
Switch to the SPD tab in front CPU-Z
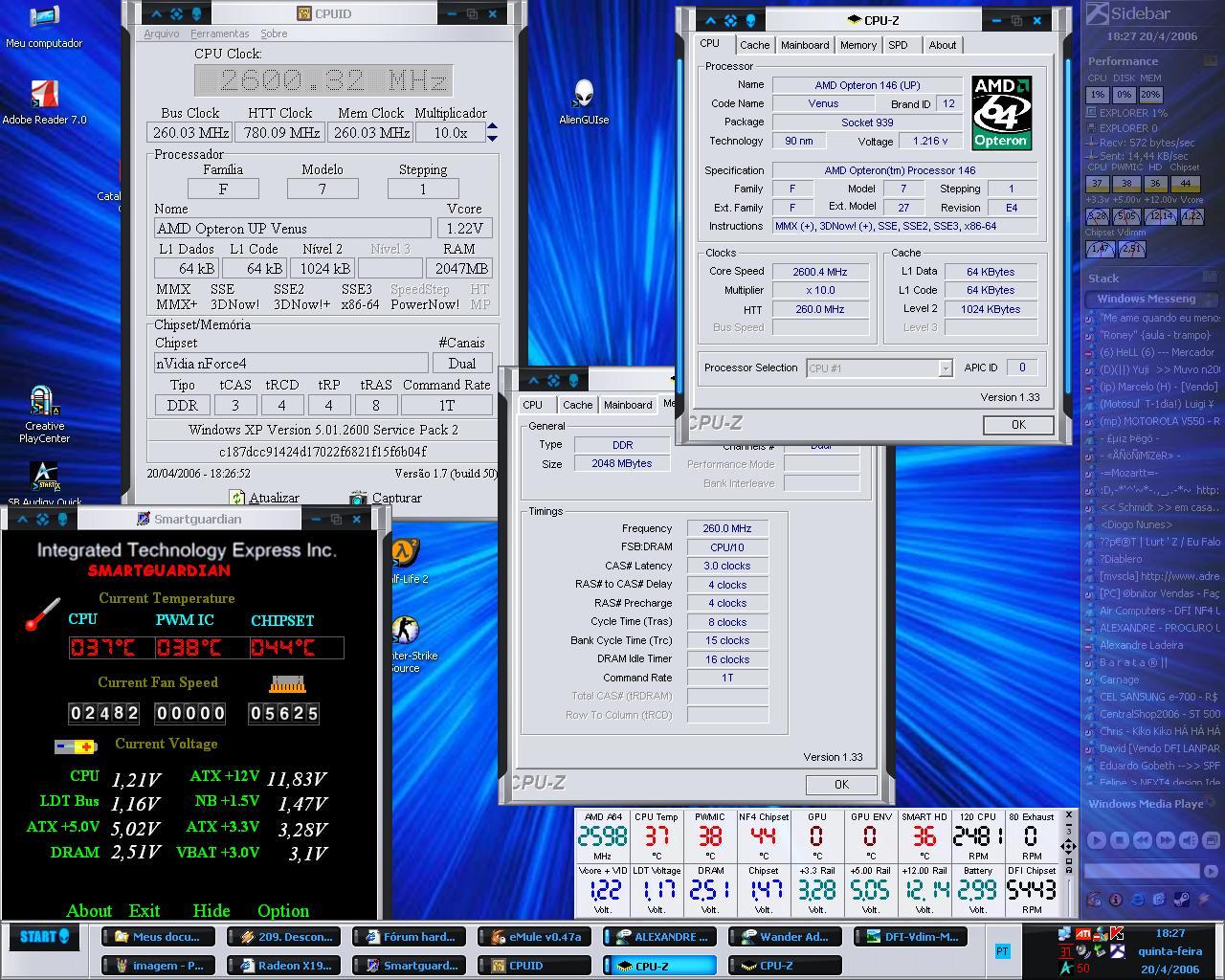[x=898, y=45]
